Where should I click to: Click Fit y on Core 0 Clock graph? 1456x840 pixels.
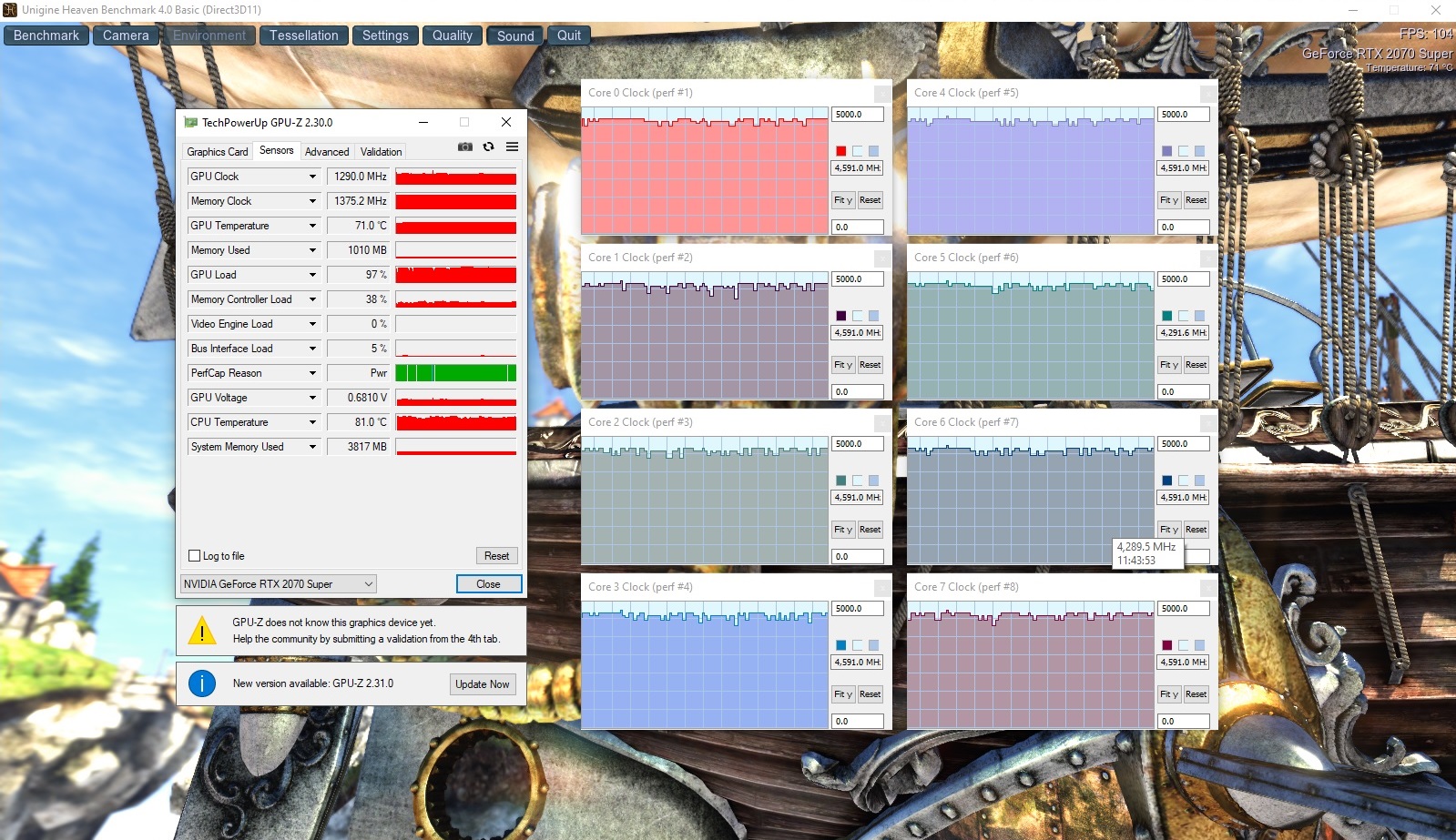(x=843, y=200)
